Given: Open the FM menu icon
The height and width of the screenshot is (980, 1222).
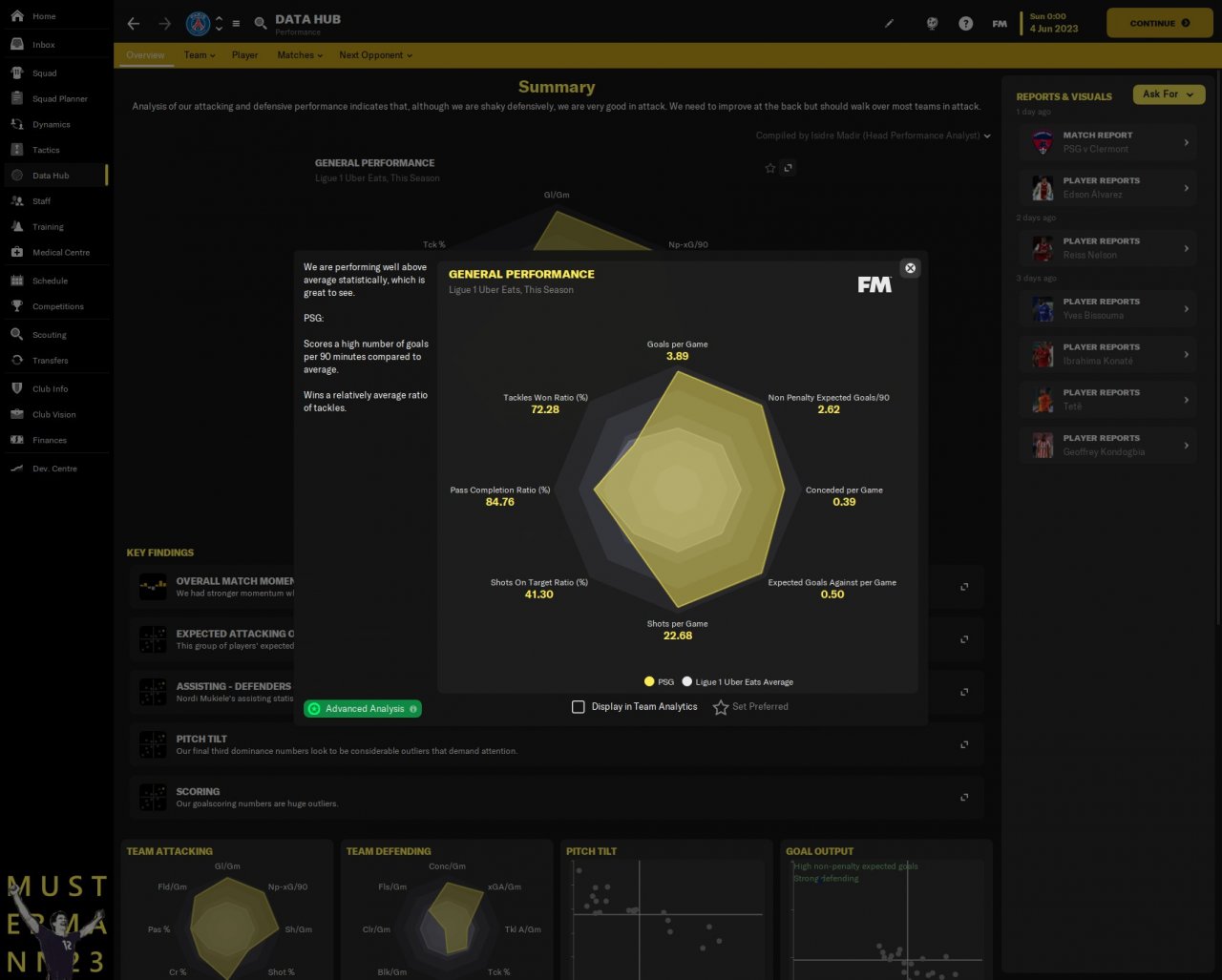Looking at the screenshot, I should pyautogui.click(x=1000, y=24).
